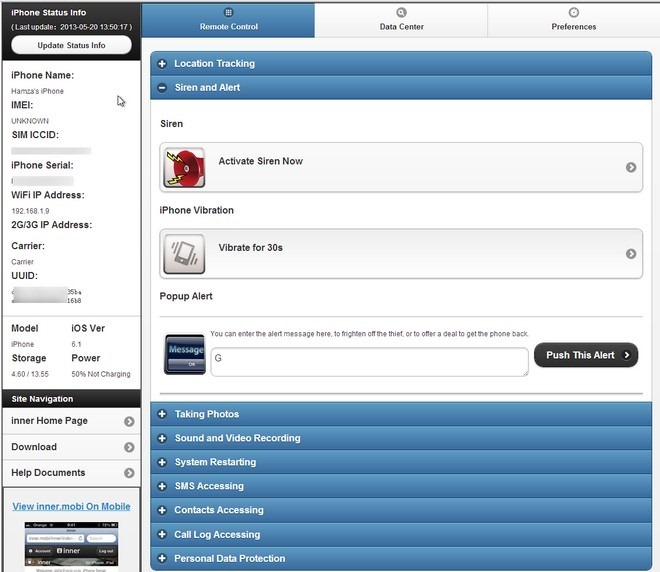Switch to the Data Center tab

pos(401,20)
